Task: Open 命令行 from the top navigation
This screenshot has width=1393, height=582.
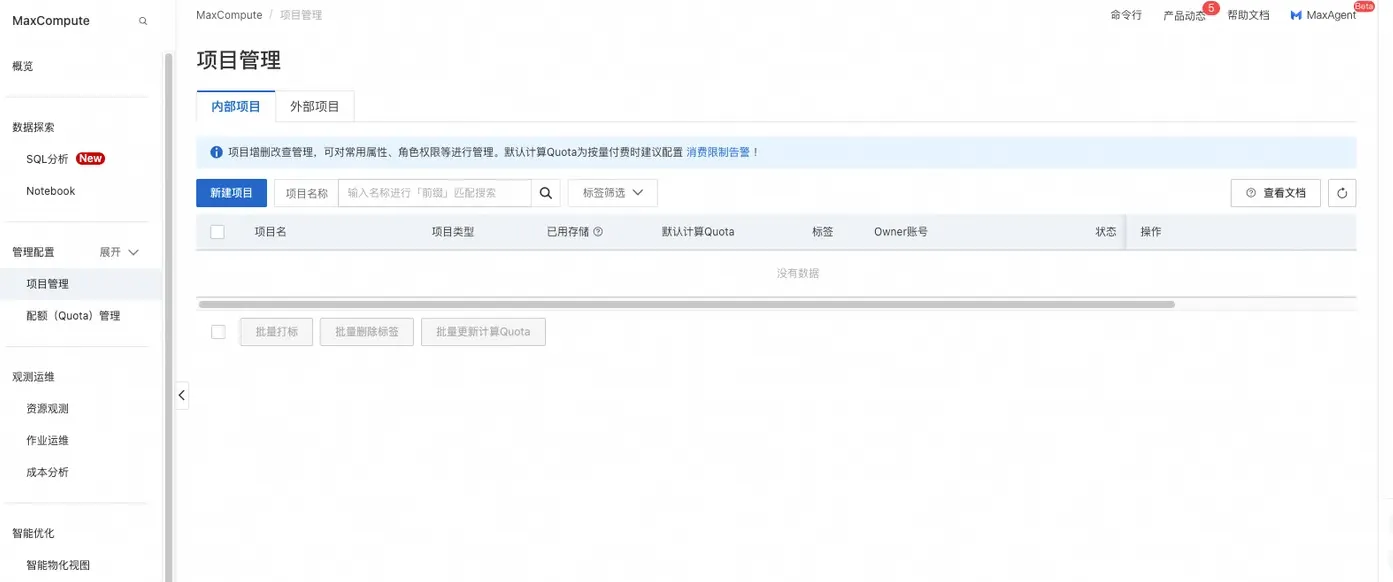Action: (1125, 15)
